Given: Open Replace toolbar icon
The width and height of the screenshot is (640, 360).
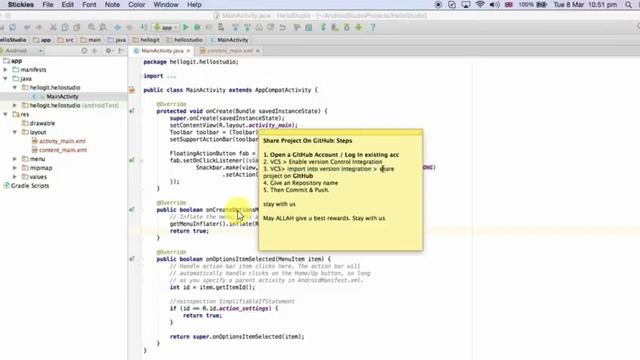Looking at the screenshot, I should [103, 27].
